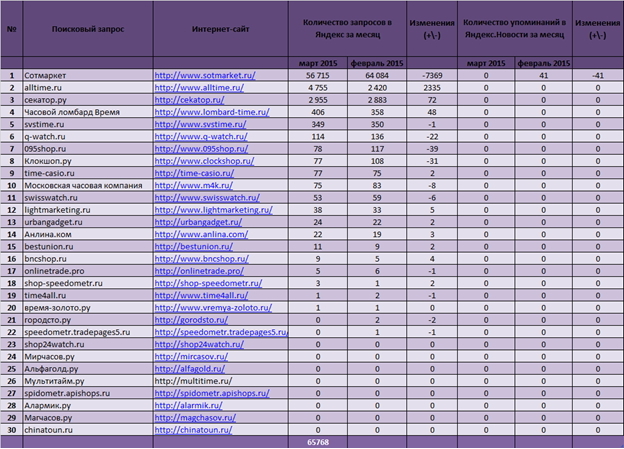Open the http://www.m4k.ru/ link
This screenshot has width=624, height=449.
pos(193,185)
